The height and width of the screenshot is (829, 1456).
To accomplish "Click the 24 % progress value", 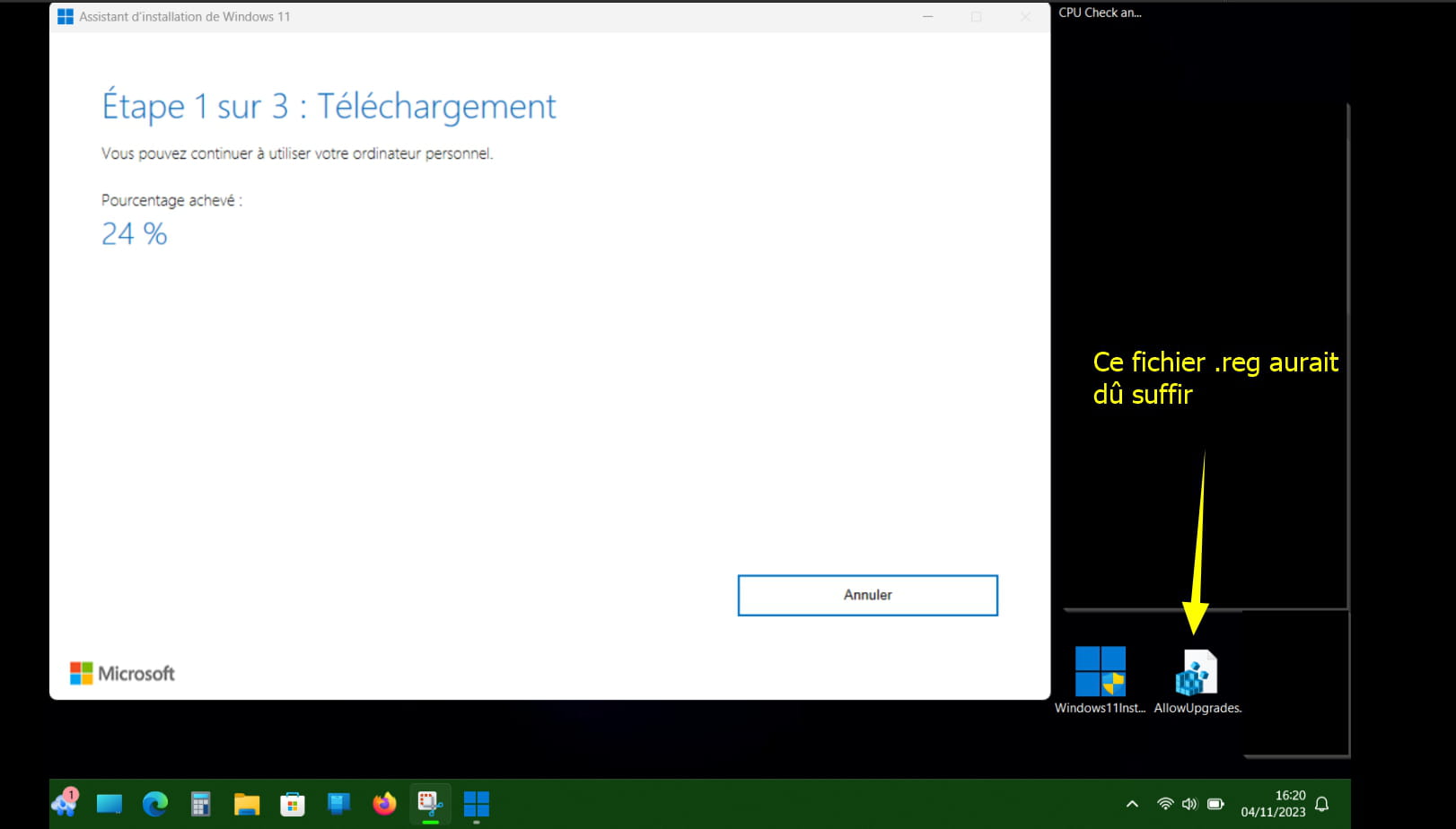I will tap(135, 234).
